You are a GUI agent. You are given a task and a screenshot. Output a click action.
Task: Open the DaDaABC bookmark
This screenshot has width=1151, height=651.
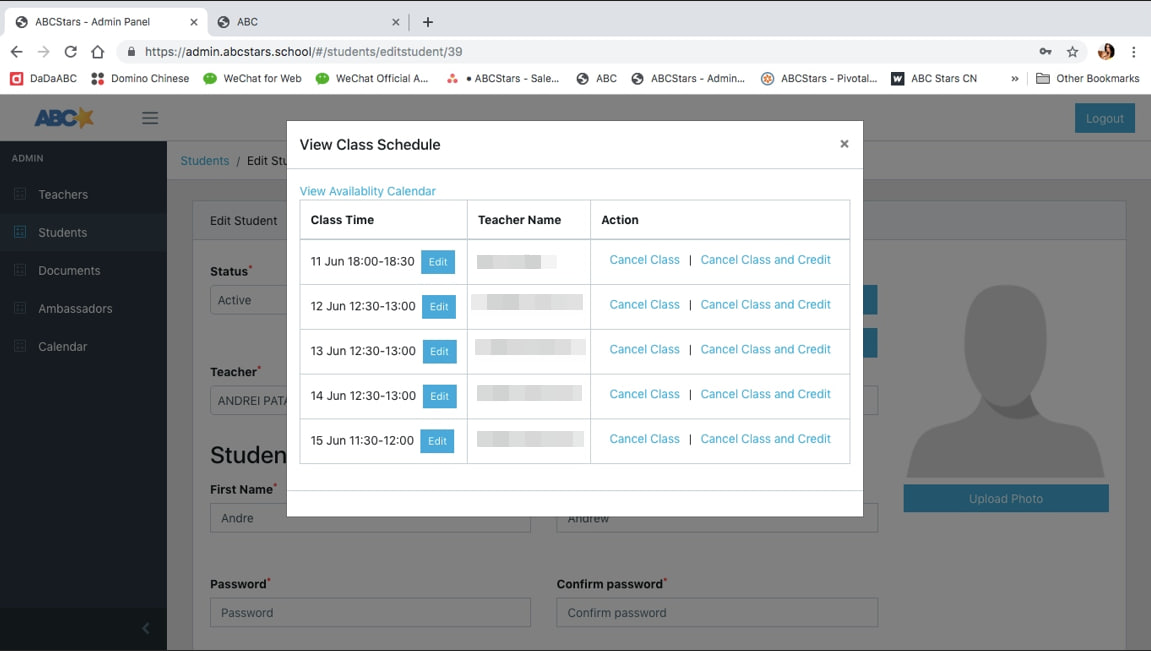(43, 79)
